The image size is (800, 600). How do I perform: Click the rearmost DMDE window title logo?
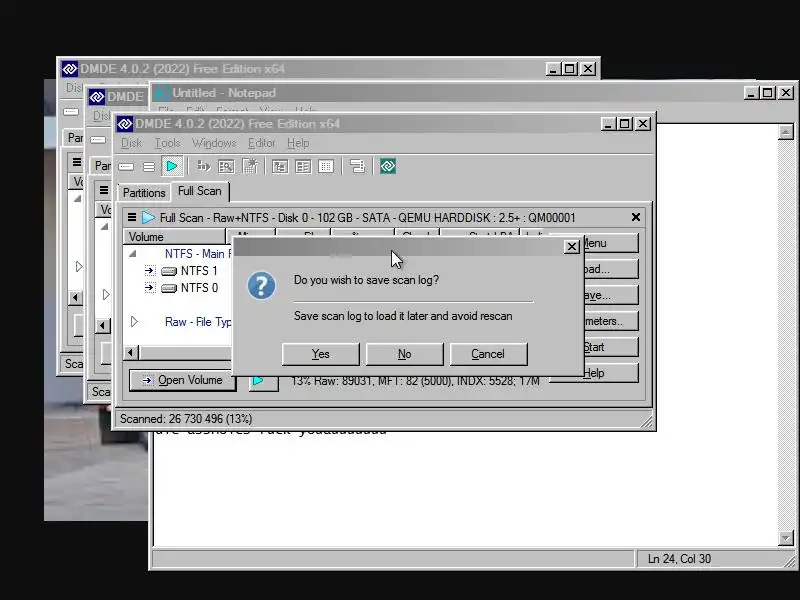[x=70, y=68]
